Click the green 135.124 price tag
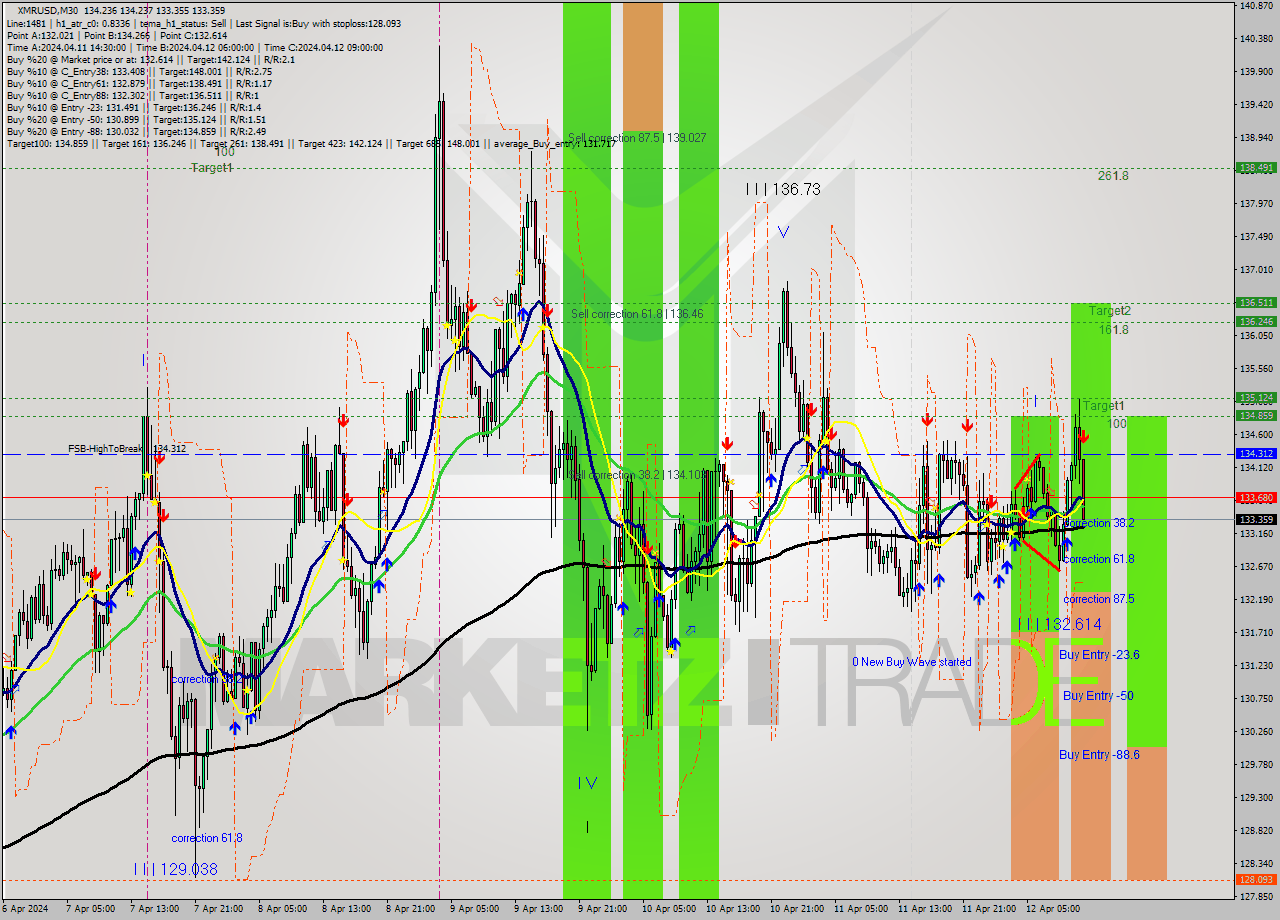This screenshot has height=920, width=1280. coord(1257,397)
